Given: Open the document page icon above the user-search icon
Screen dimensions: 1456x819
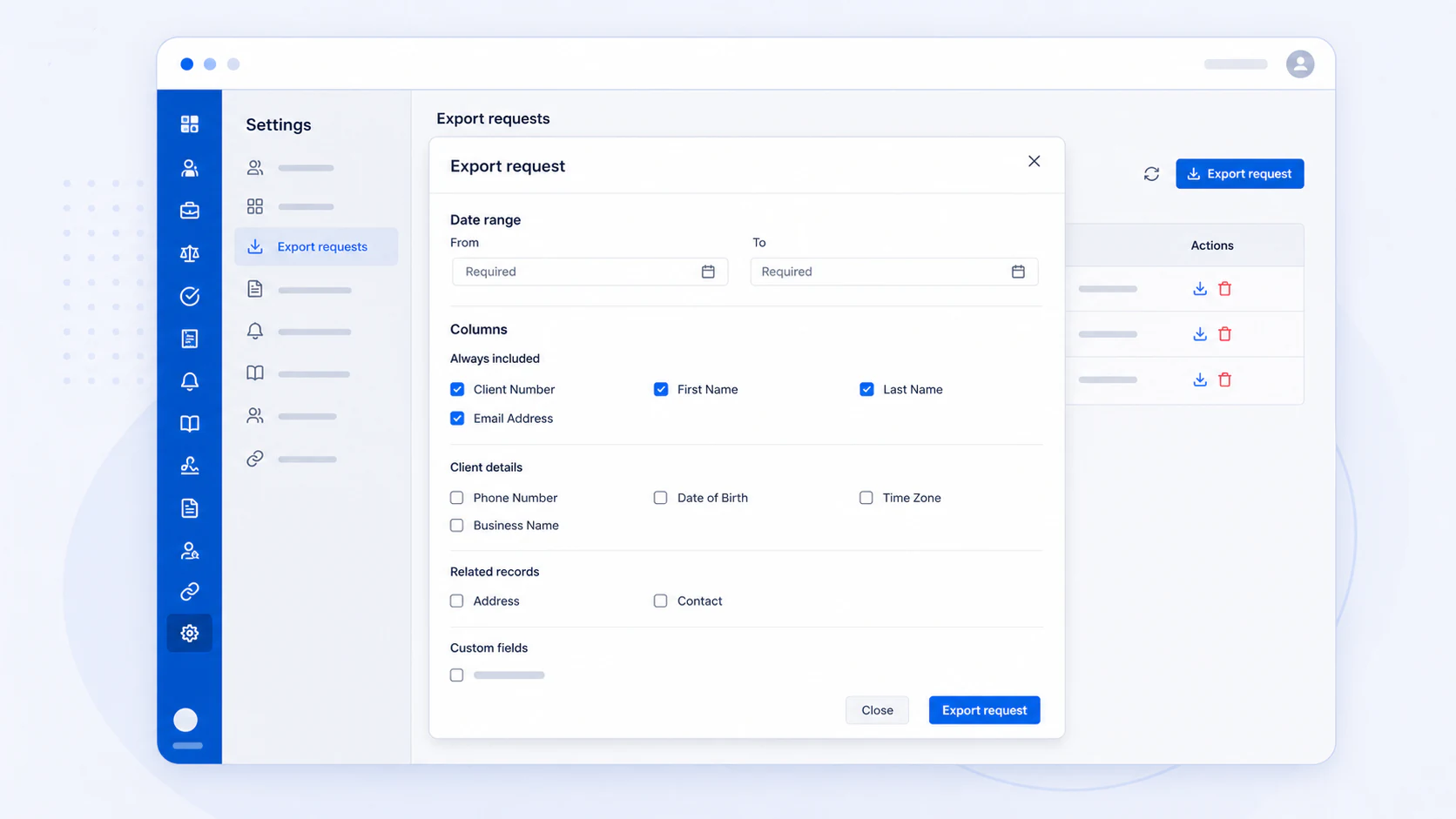Looking at the screenshot, I should 189,508.
